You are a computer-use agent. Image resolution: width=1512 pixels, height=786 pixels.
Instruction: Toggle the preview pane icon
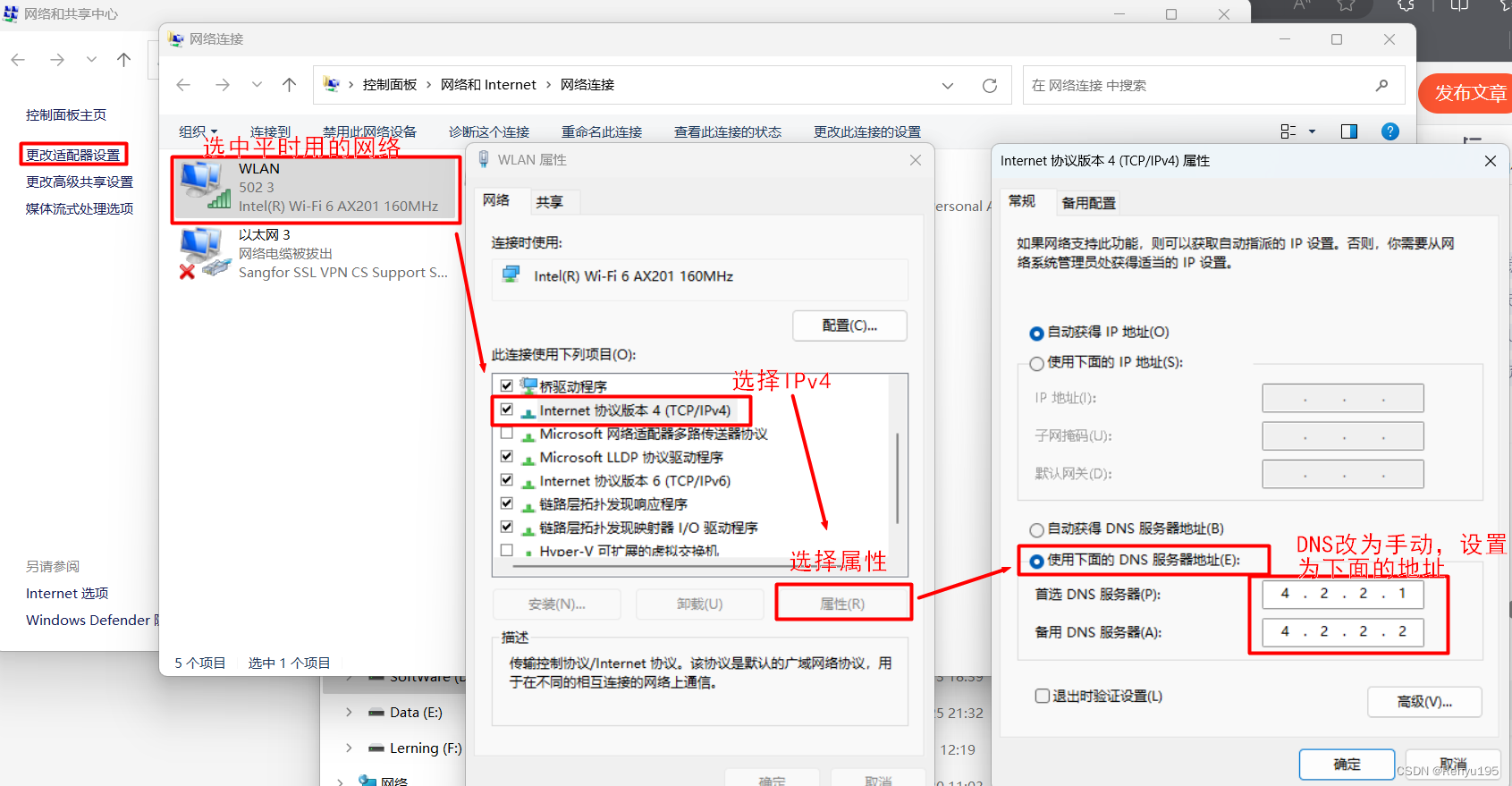coord(1349,131)
